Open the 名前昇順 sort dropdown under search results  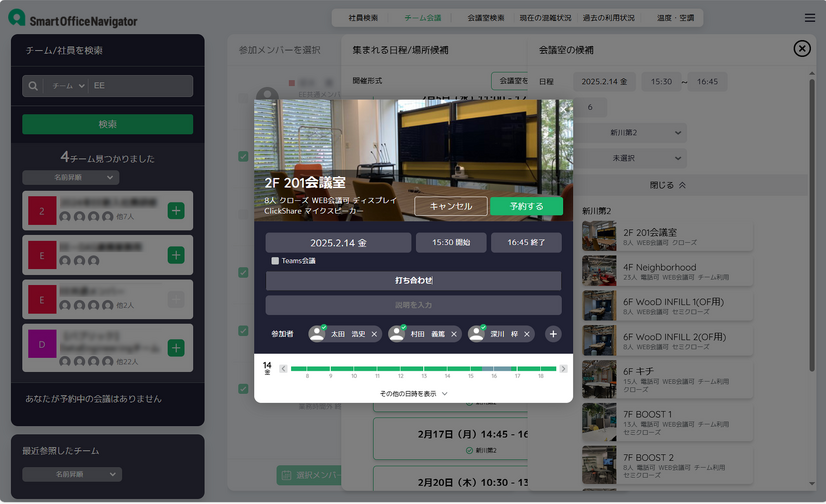[71, 177]
